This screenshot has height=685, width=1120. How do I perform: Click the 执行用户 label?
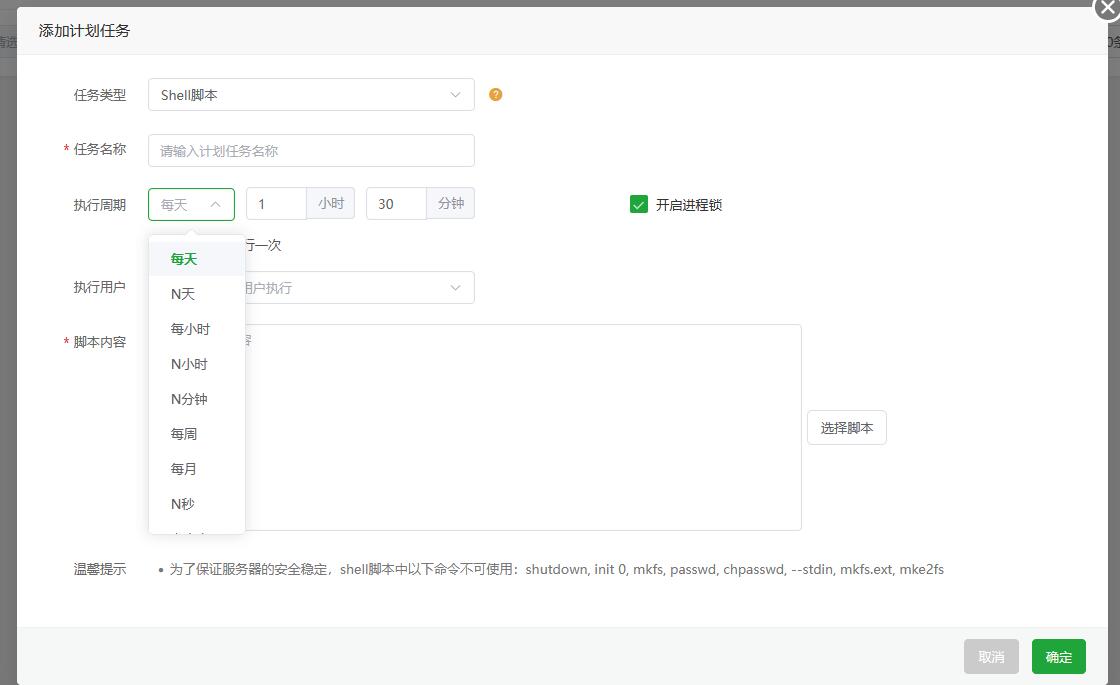click(99, 287)
